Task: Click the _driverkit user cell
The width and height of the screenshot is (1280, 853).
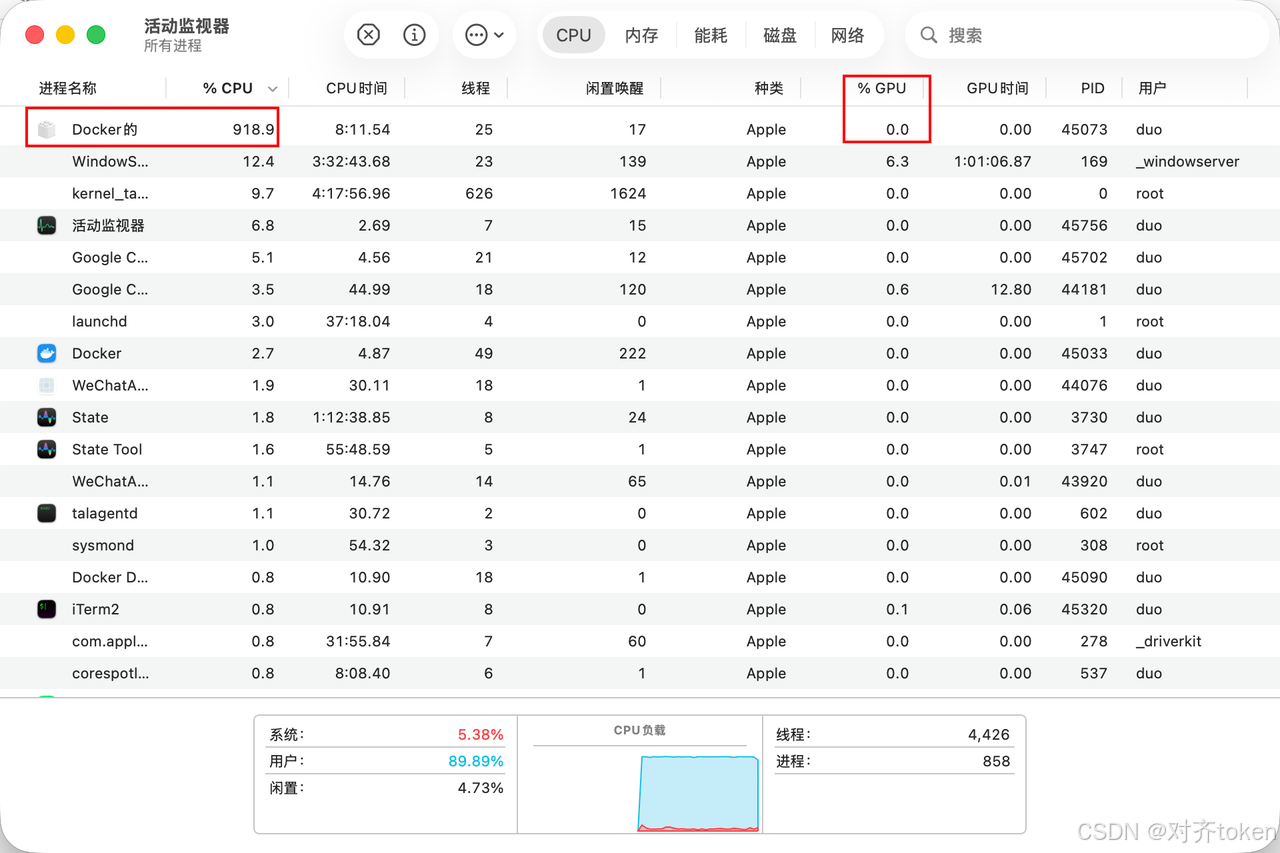Action: (1171, 641)
